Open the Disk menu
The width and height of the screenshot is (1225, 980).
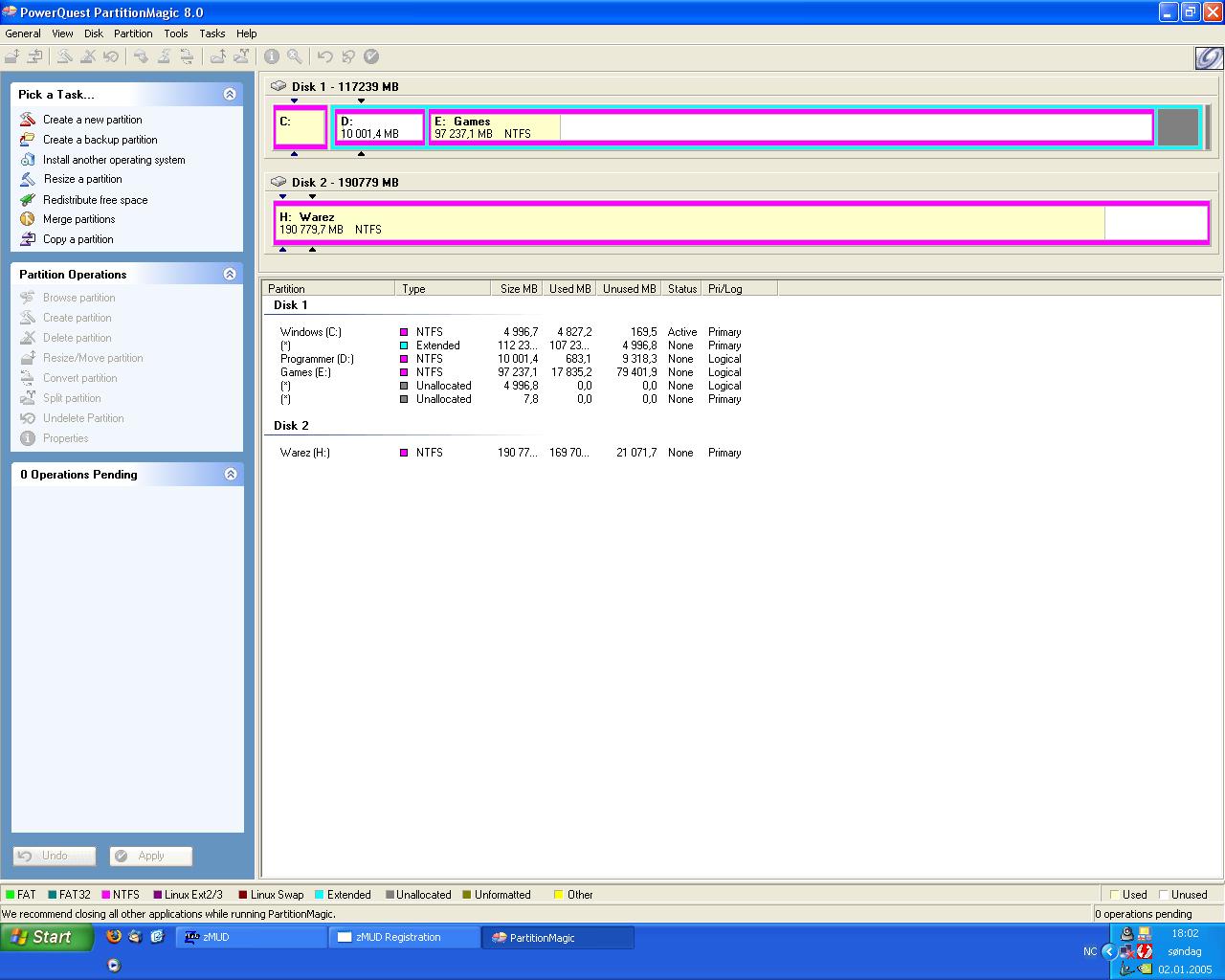tap(94, 33)
